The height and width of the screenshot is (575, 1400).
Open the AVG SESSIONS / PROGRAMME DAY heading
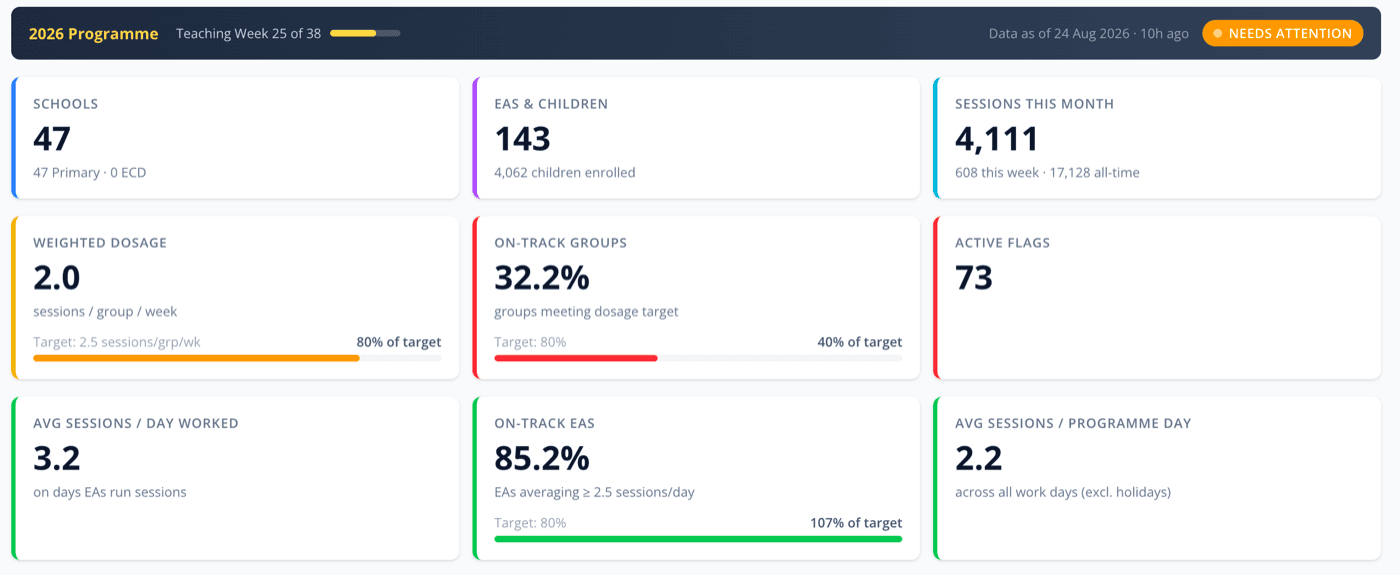[1073, 423]
